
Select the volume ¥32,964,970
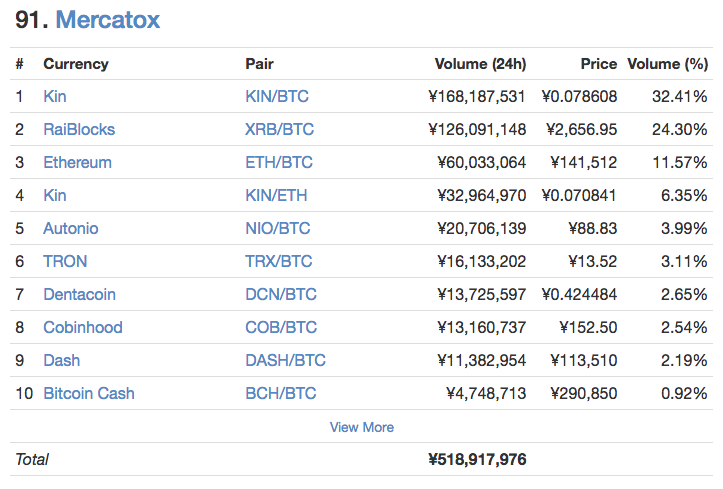pos(481,195)
